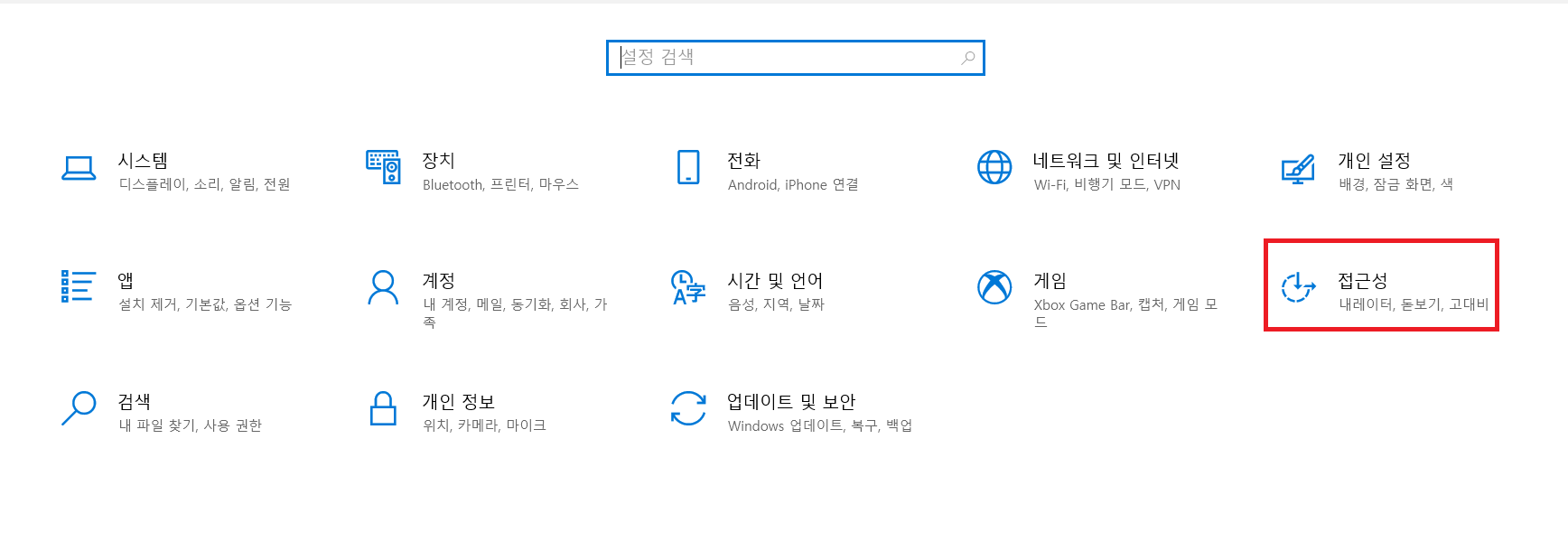Screen dimensions: 1568x551
Task: Click the 설정 검색 search field
Action: [x=795, y=58]
